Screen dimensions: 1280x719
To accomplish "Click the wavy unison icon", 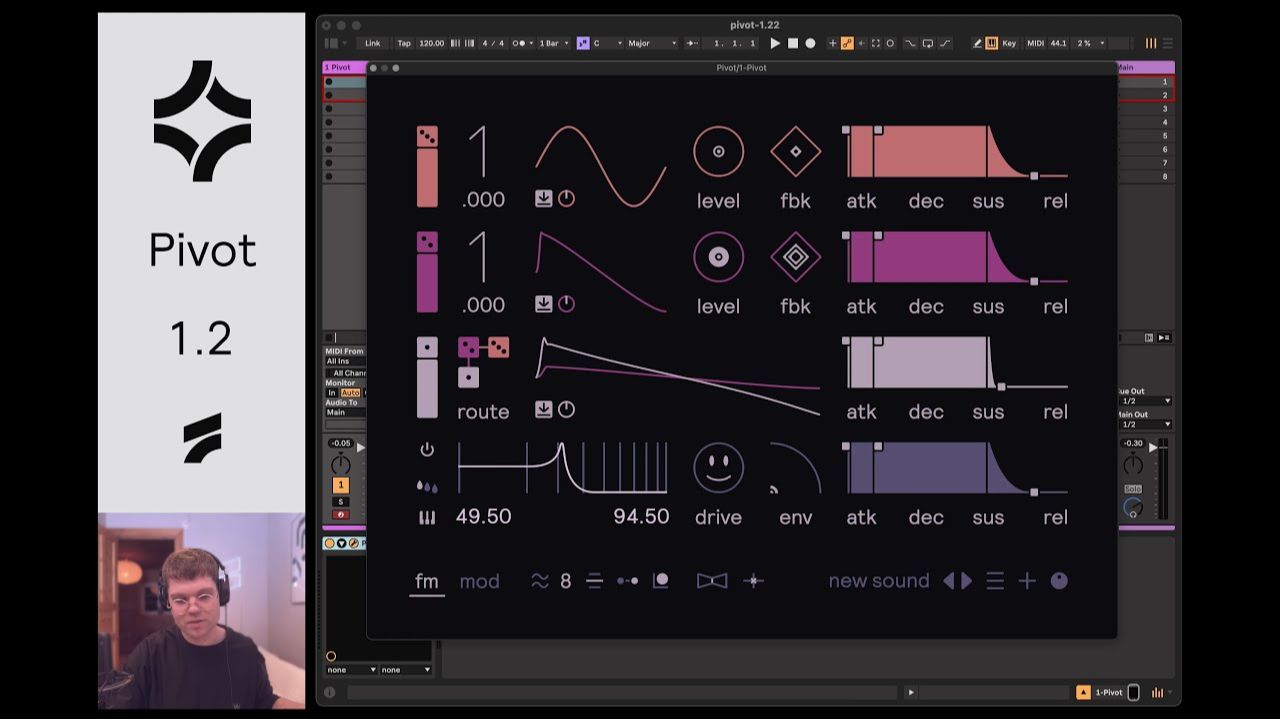I will [x=540, y=581].
